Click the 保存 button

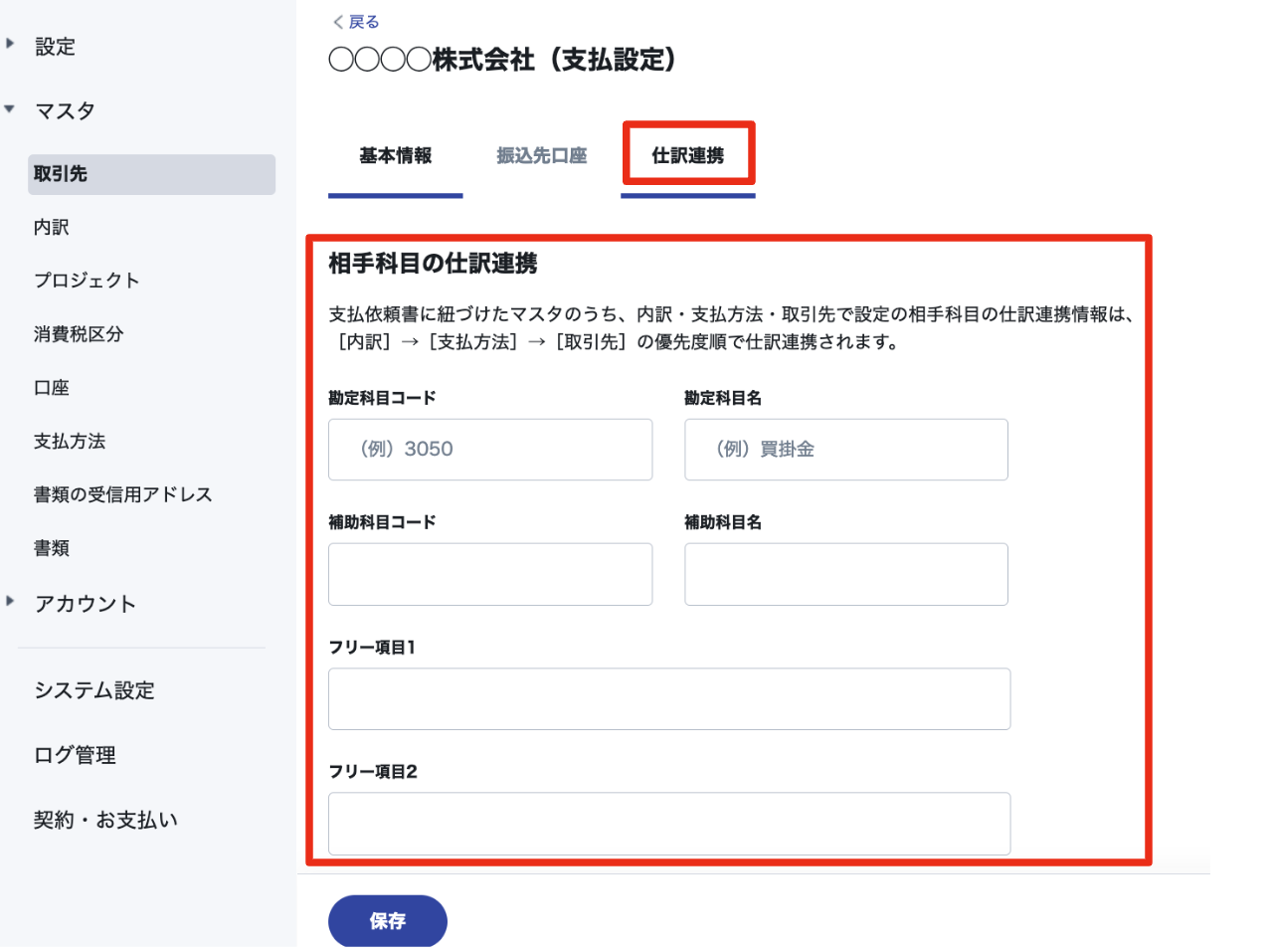click(x=388, y=921)
